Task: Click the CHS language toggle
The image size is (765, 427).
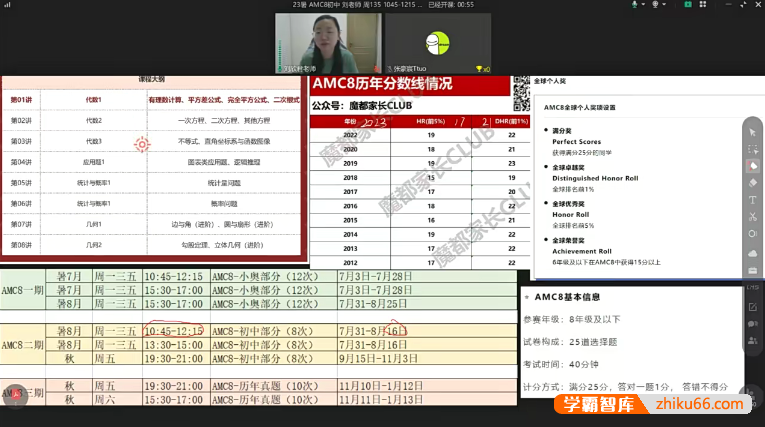Action: [x=752, y=287]
